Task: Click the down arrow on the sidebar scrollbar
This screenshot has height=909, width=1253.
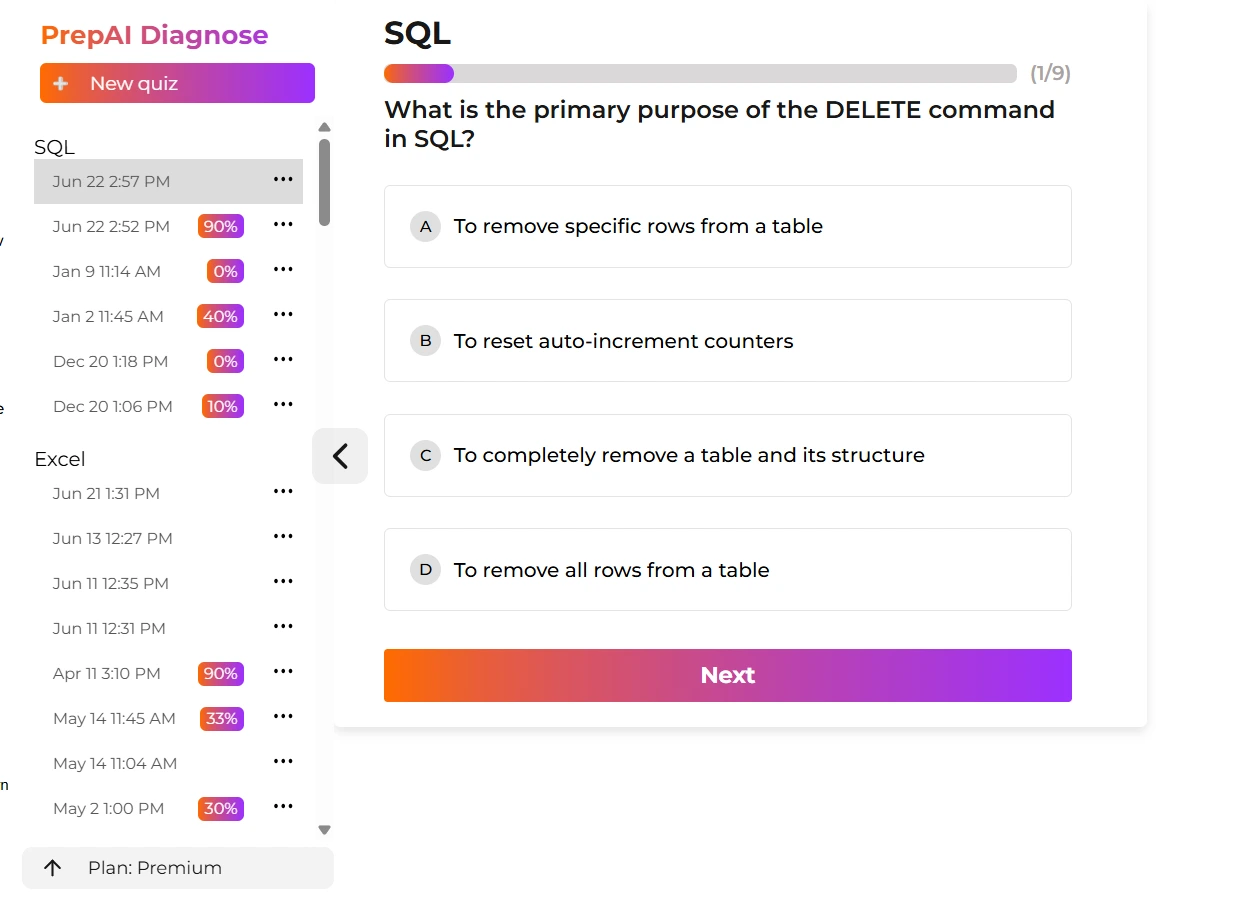Action: tap(324, 829)
